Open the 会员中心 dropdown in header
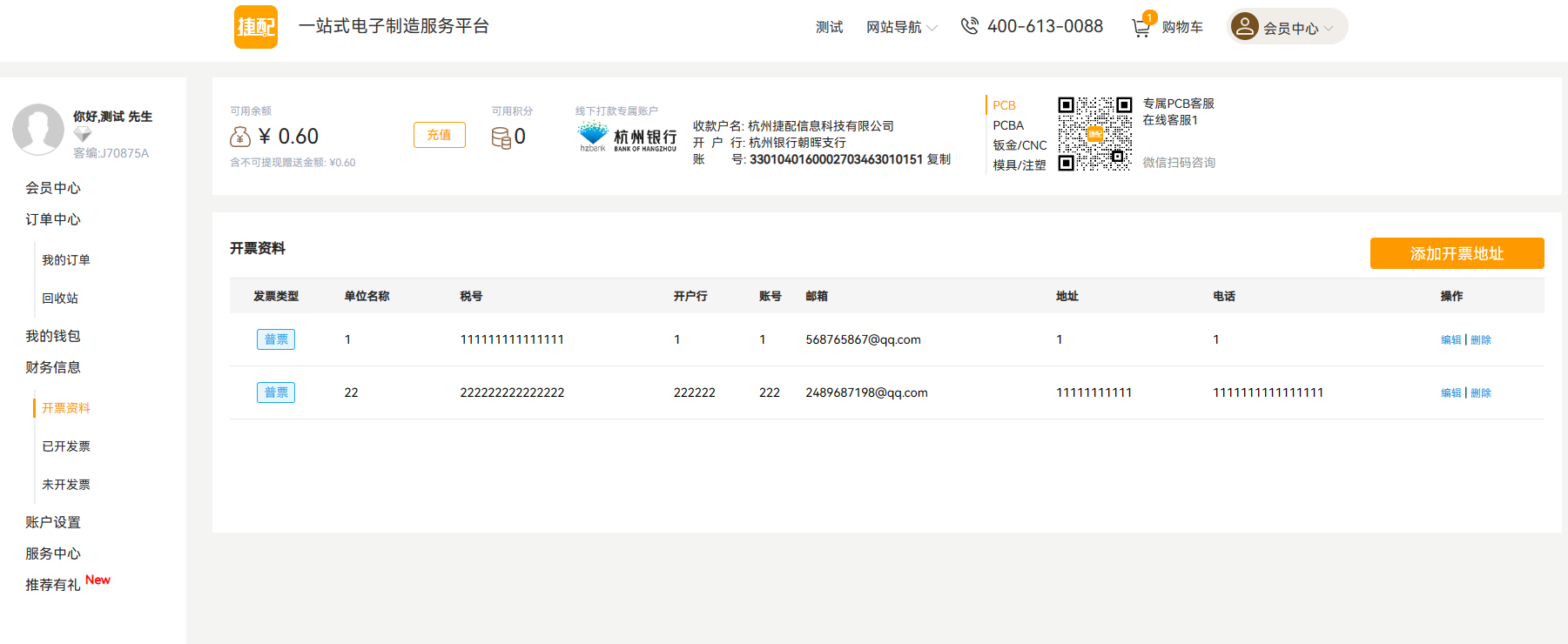This screenshot has height=644, width=1568. (x=1289, y=28)
